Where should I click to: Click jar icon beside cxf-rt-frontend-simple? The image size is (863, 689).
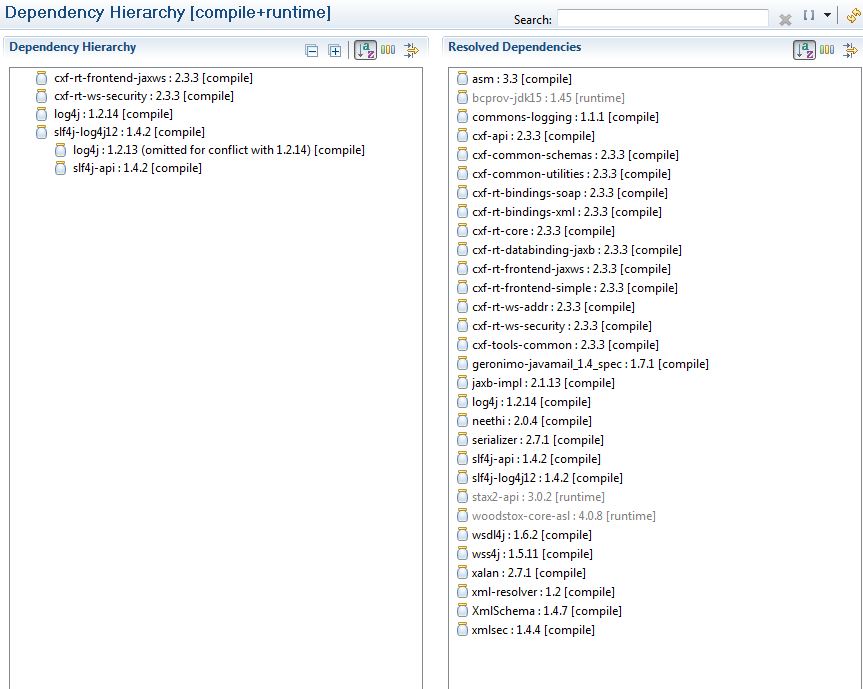(462, 288)
